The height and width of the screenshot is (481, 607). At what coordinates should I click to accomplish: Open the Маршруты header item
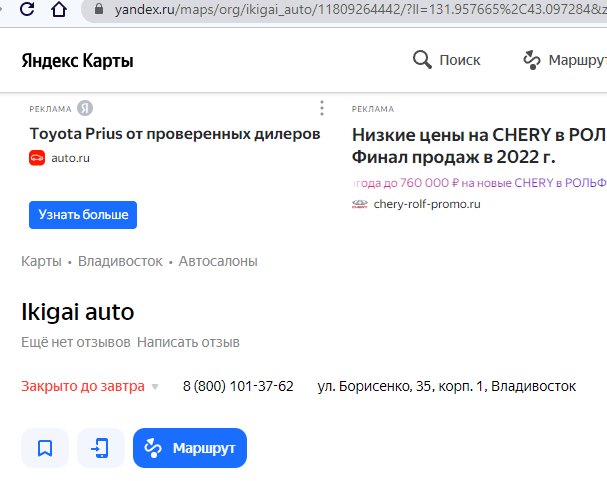[x=577, y=60]
